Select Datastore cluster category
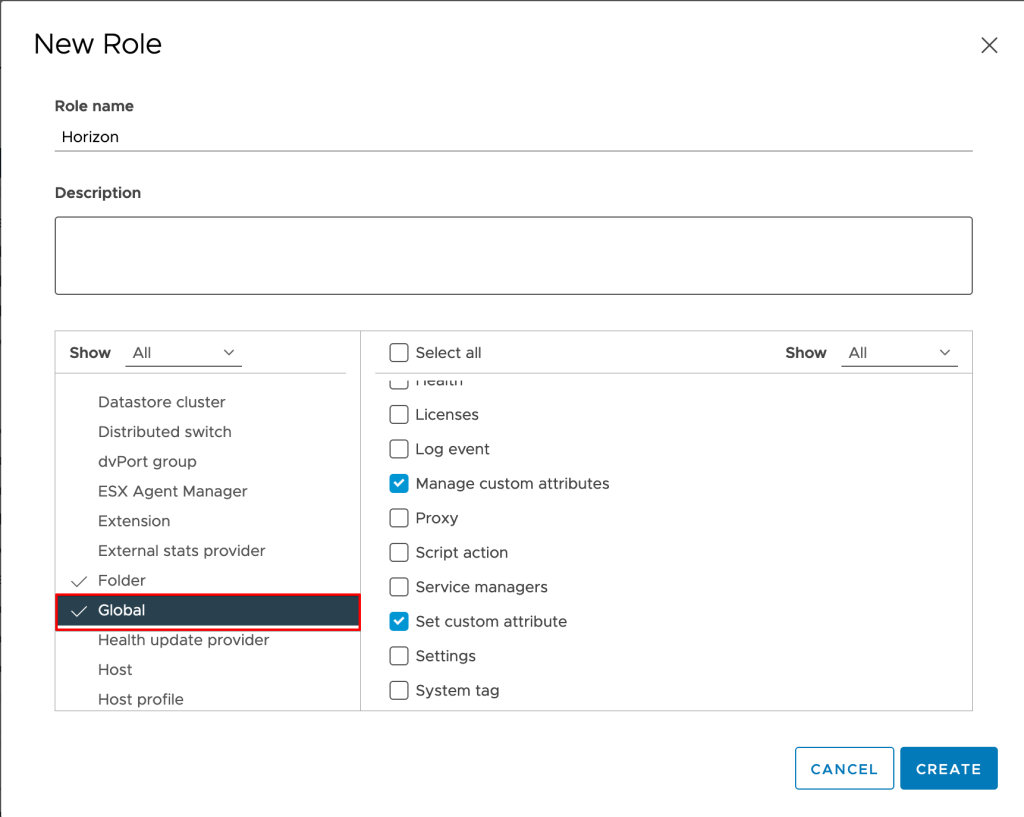Screen dimensions: 1024x817 [x=161, y=402]
